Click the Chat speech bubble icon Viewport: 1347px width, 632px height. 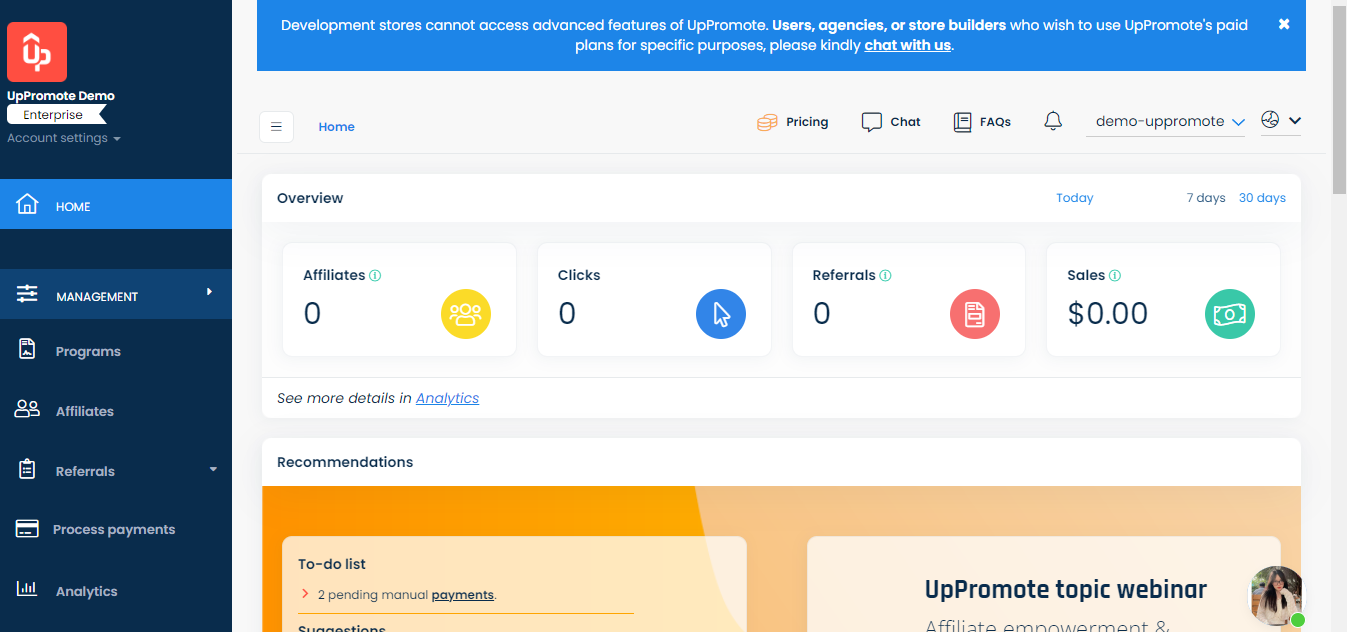[872, 122]
